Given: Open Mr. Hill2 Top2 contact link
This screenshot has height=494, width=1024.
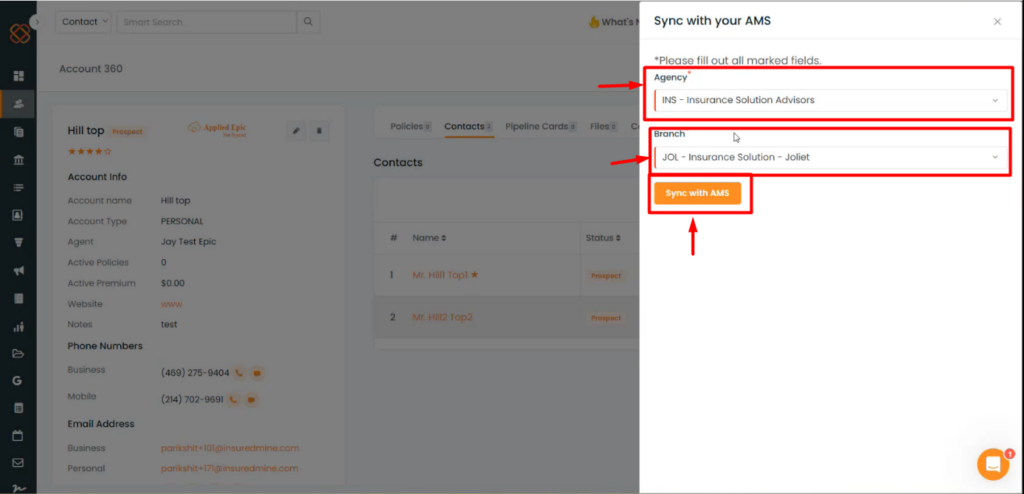Looking at the screenshot, I should pyautogui.click(x=442, y=318).
